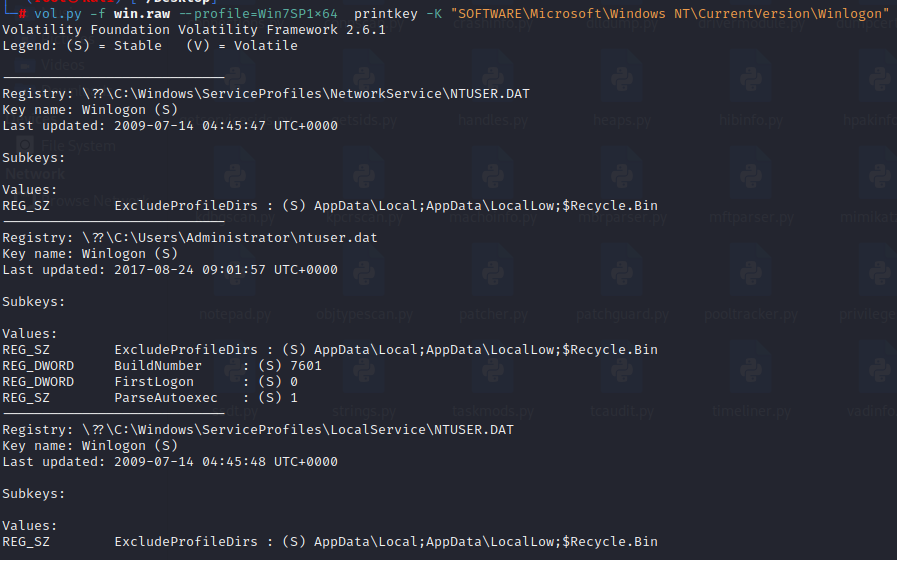The height and width of the screenshot is (561, 897).
Task: Click the timestamp 2009-07-14 04:45:48
Action: [x=189, y=462]
